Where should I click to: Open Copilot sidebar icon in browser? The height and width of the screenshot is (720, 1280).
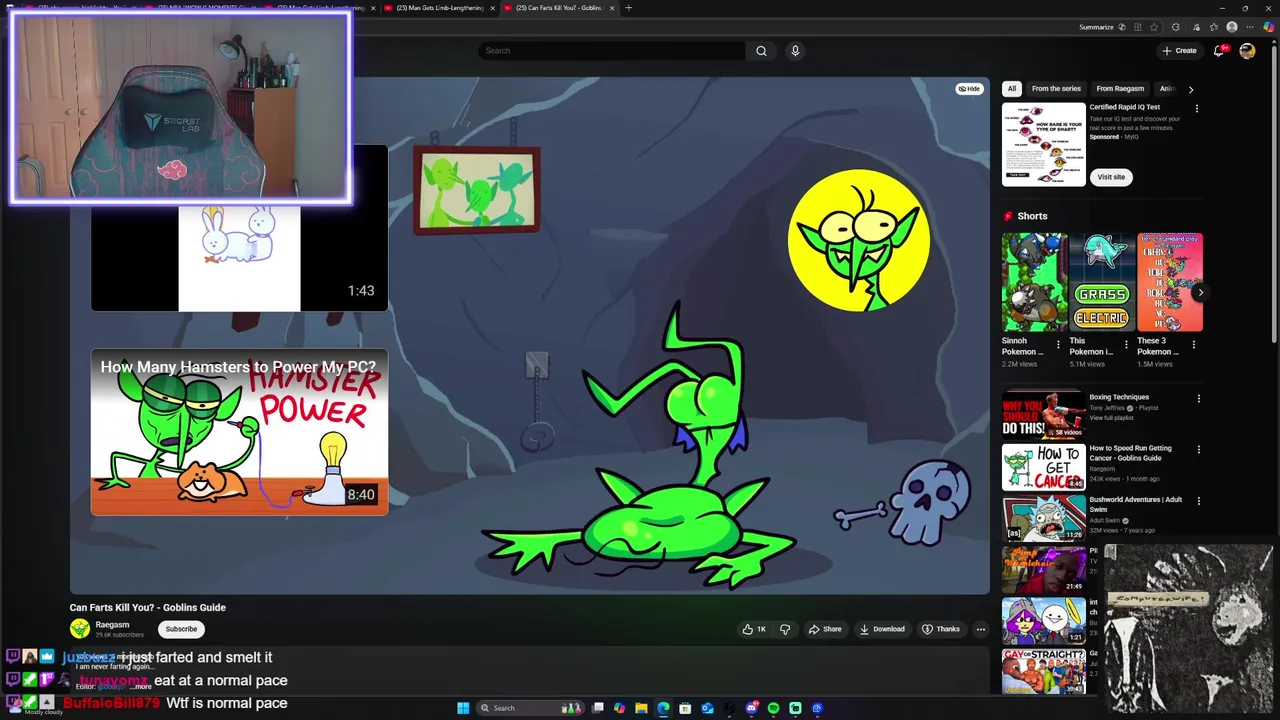click(1270, 27)
